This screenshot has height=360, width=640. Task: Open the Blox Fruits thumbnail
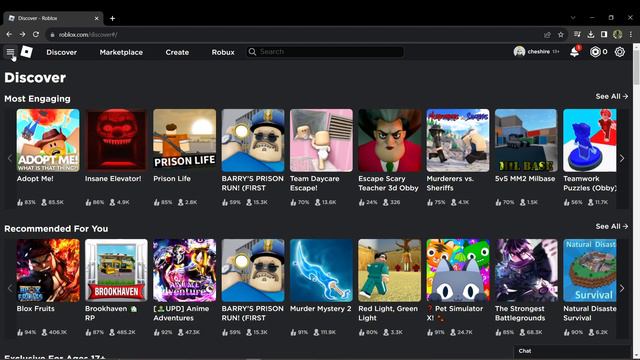click(x=48, y=270)
